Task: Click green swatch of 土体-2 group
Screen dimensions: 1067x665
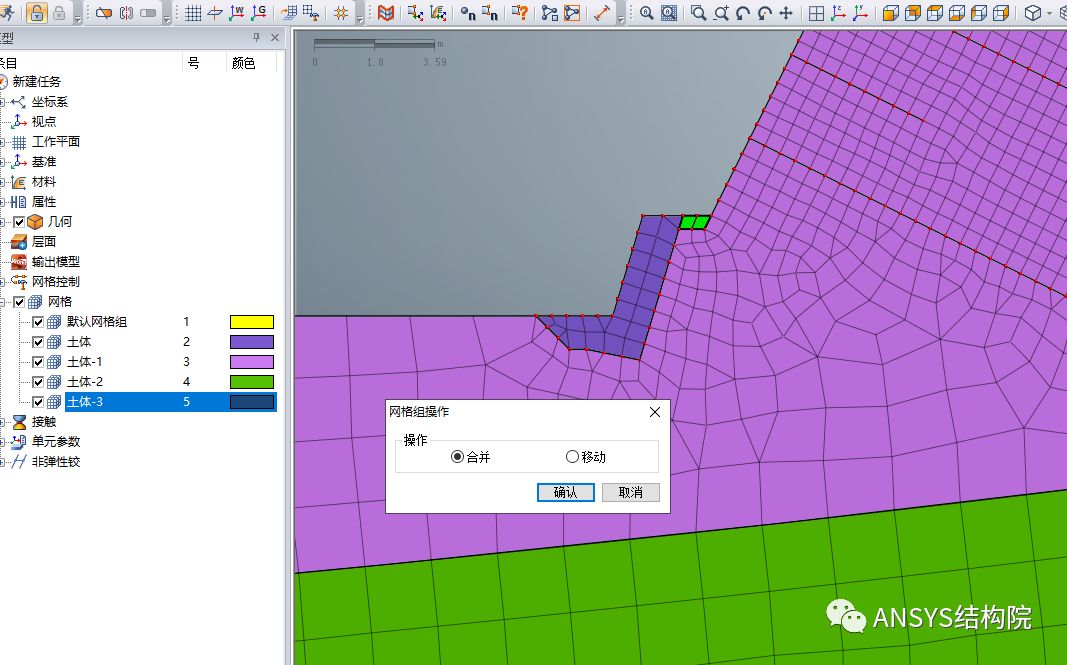Action: click(252, 382)
